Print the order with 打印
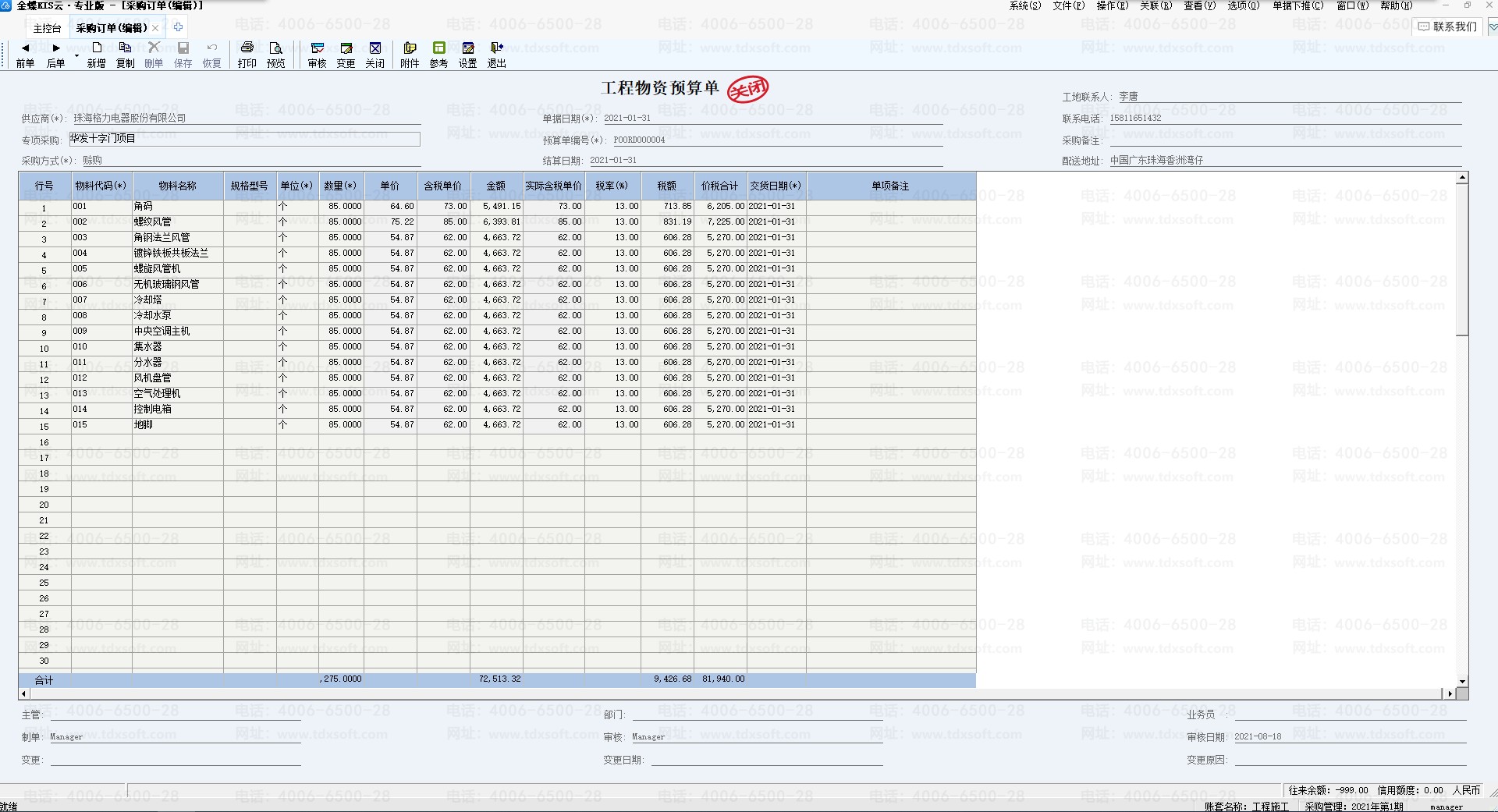This screenshot has height=812, width=1498. [x=247, y=55]
